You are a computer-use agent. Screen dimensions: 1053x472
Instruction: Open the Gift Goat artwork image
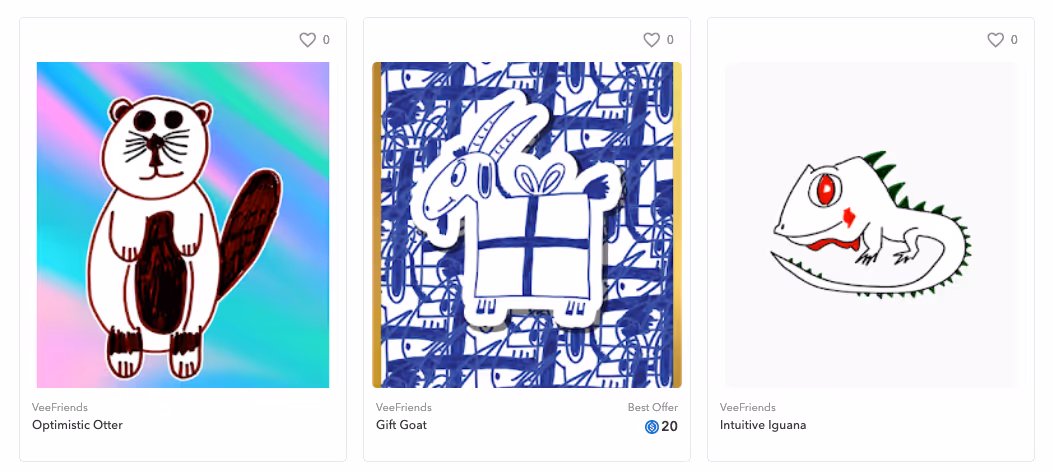tap(527, 225)
